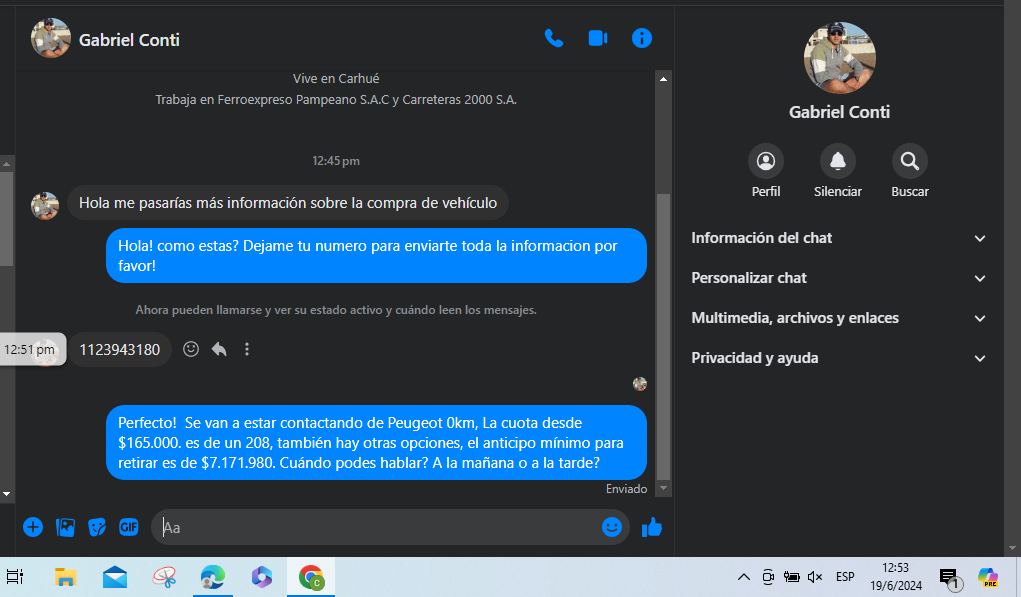This screenshot has height=597, width=1021.
Task: Reply to the phone number message
Action: click(x=219, y=349)
